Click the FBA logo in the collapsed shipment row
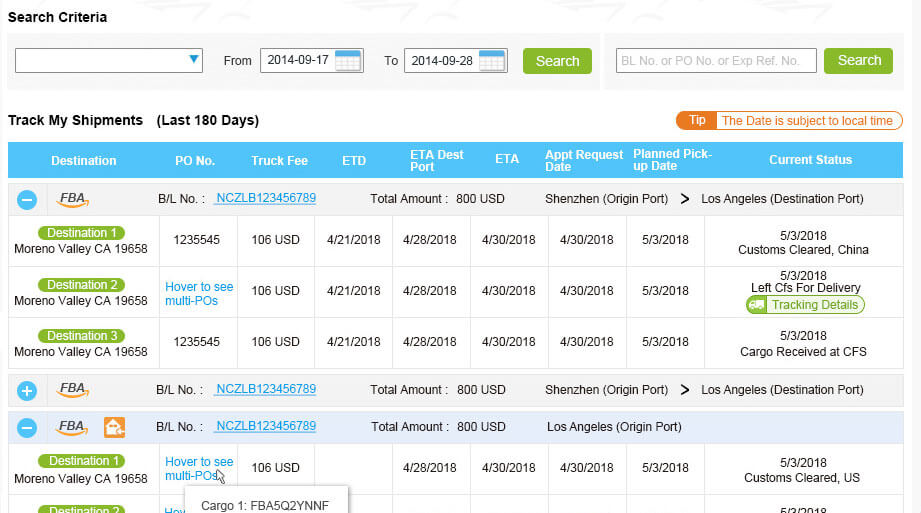This screenshot has height=513, width=921. coord(73,389)
